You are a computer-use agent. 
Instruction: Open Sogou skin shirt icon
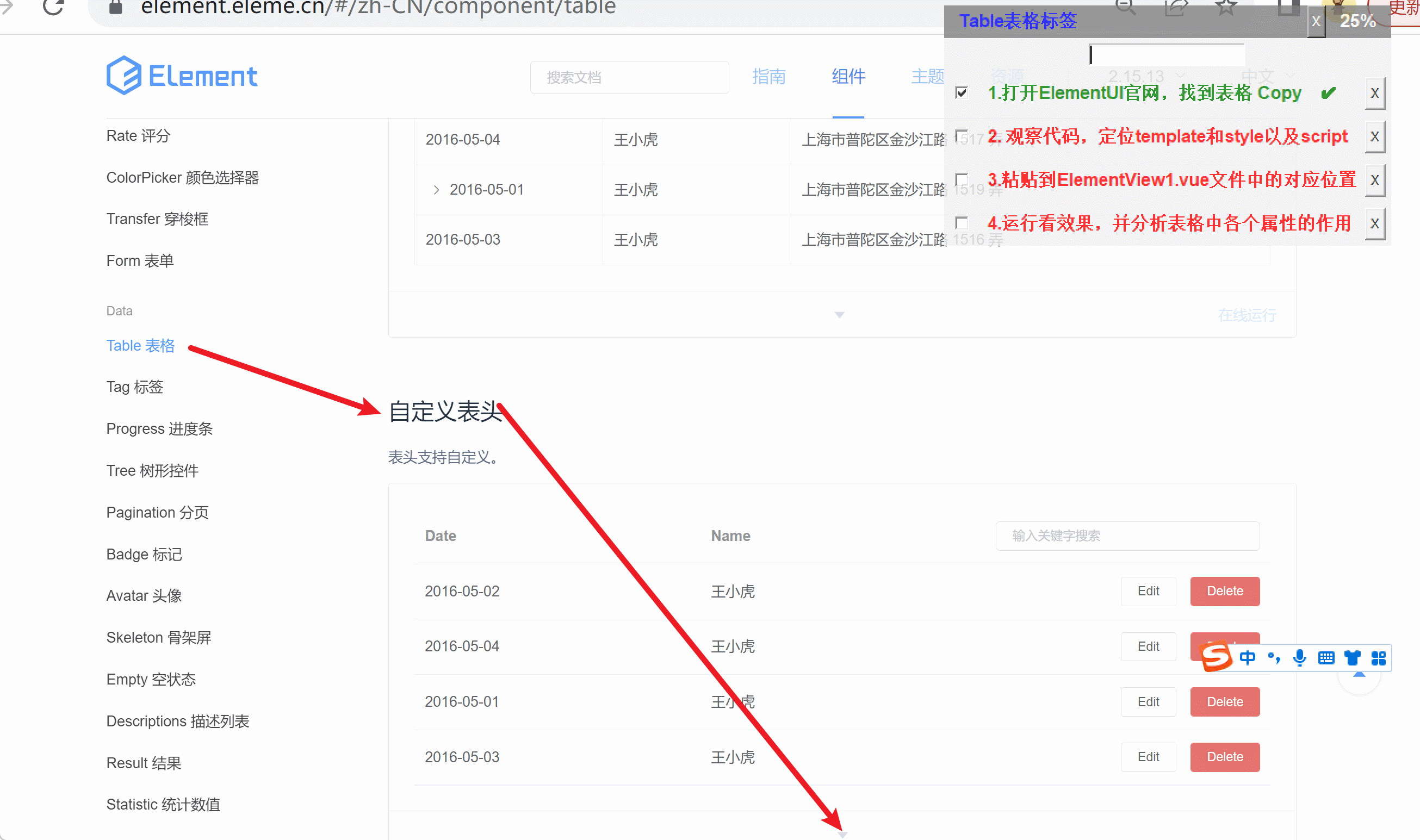1353,658
